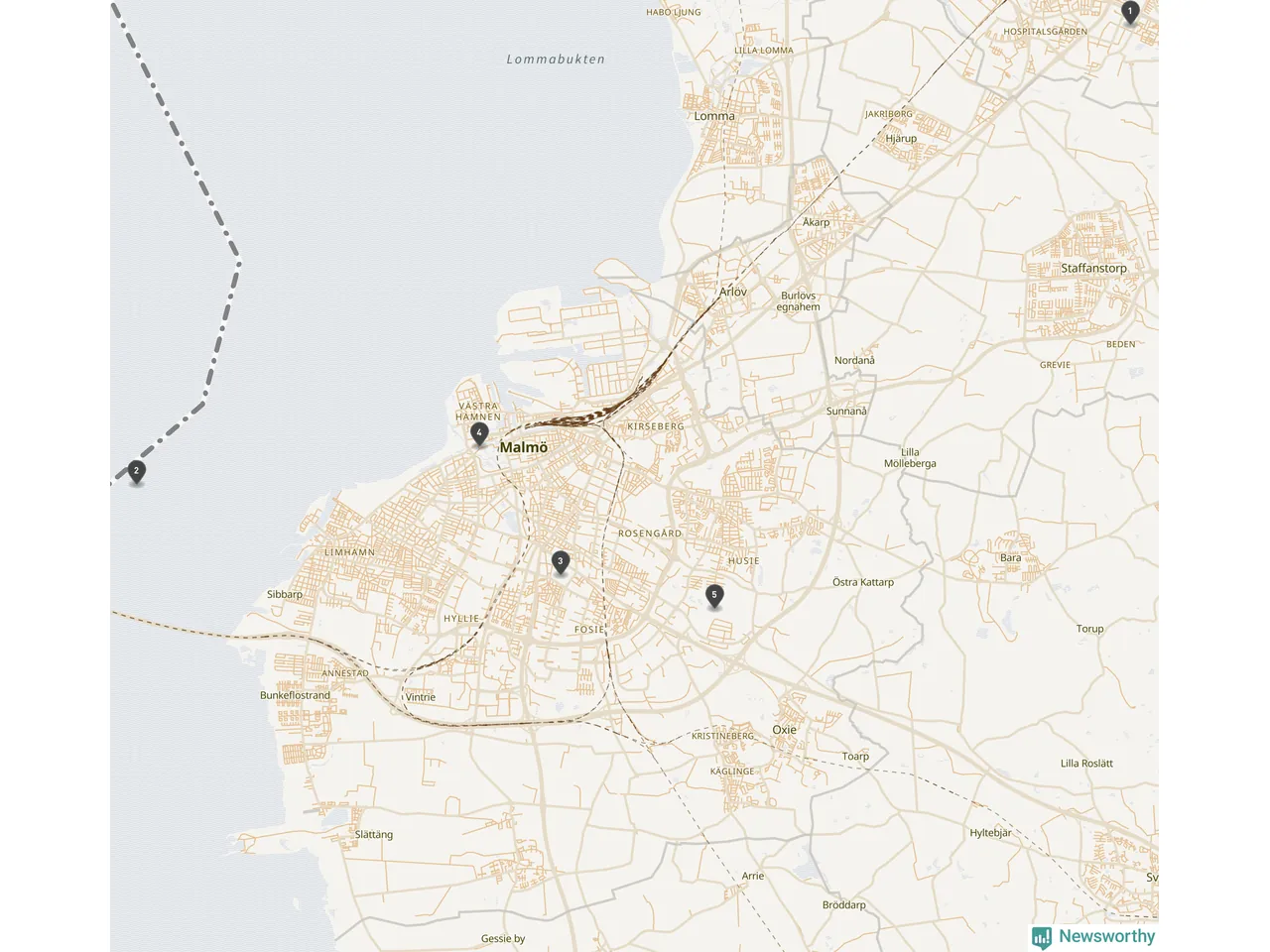This screenshot has height=952, width=1270.
Task: Open map marker number 3
Action: click(560, 562)
